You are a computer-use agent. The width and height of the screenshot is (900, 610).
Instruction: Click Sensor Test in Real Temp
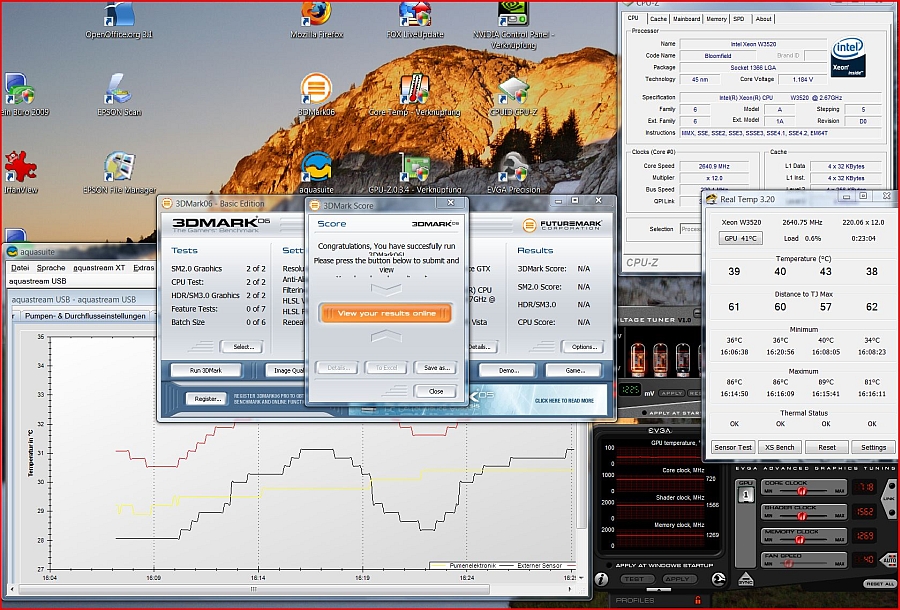[x=732, y=447]
